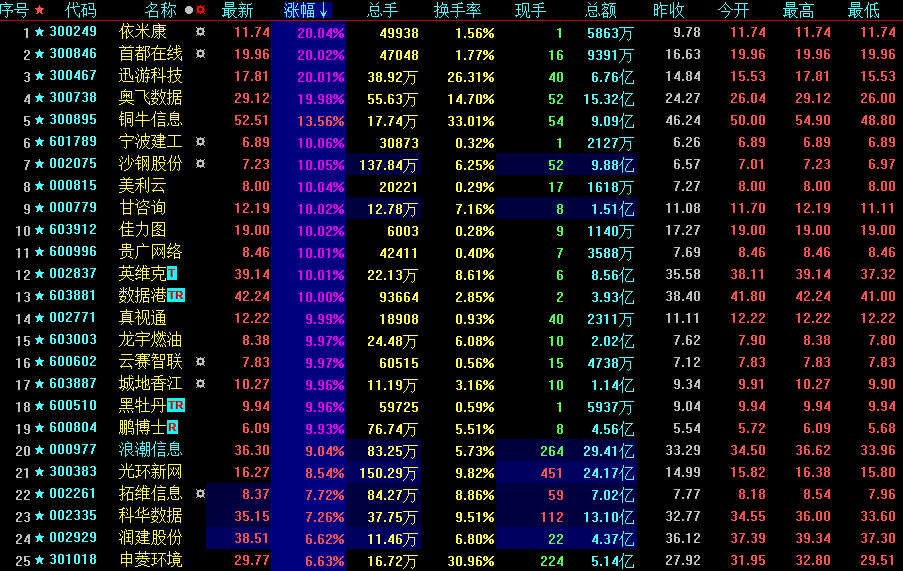Click stock code 000977
This screenshot has width=903, height=571.
pyautogui.click(x=73, y=450)
